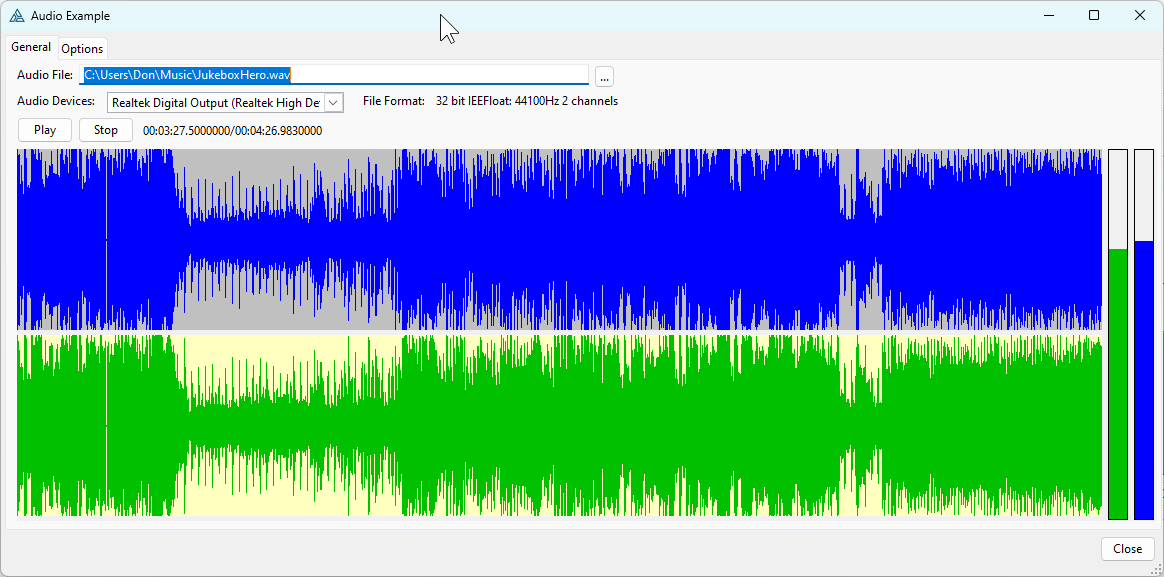Click the Audio Example app icon in title bar

(x=17, y=16)
